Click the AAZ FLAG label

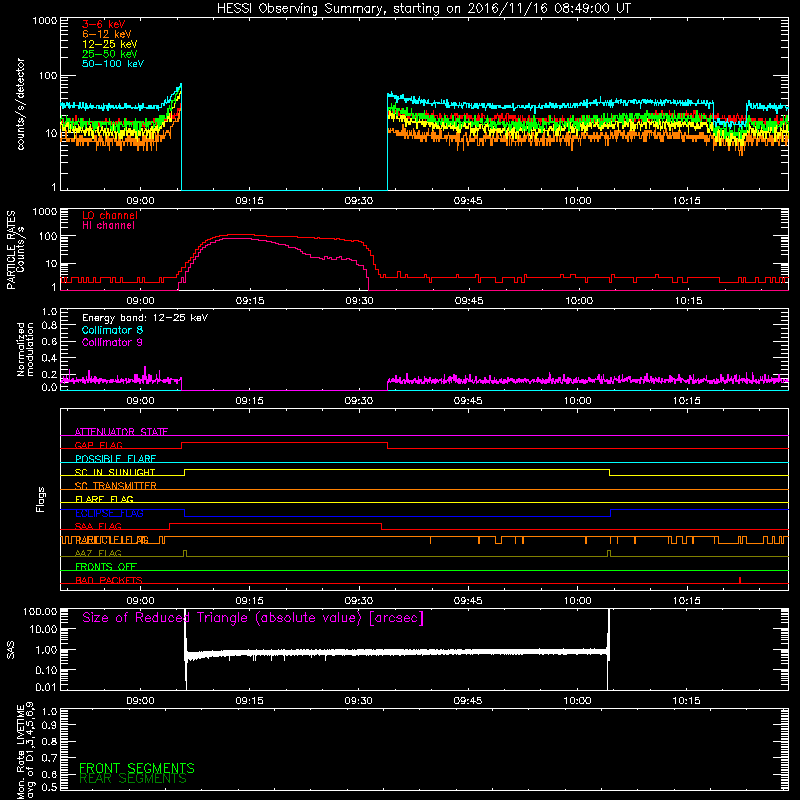pos(98,553)
